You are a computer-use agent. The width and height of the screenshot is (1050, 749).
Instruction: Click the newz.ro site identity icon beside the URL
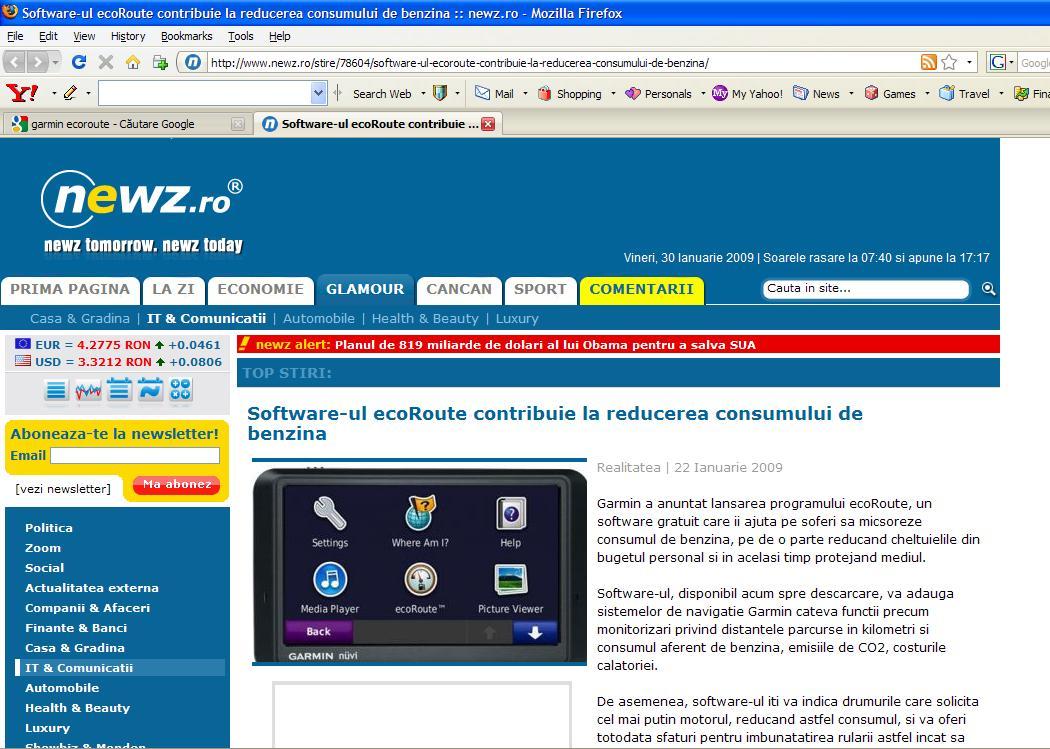click(x=193, y=62)
